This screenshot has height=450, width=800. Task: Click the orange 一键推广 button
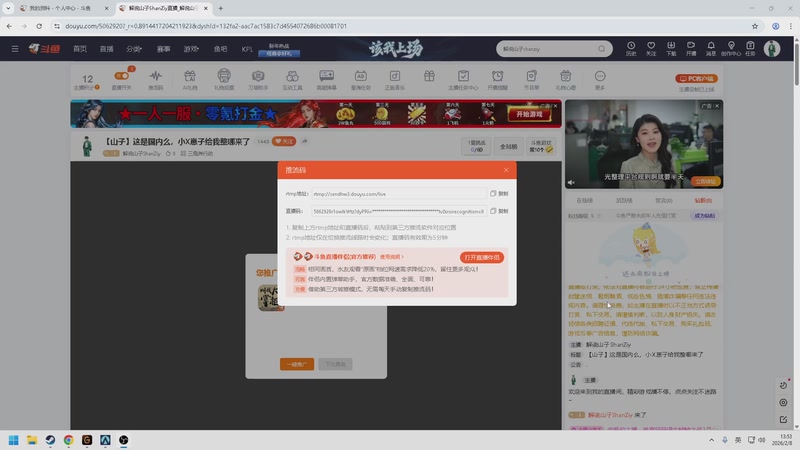click(x=297, y=364)
